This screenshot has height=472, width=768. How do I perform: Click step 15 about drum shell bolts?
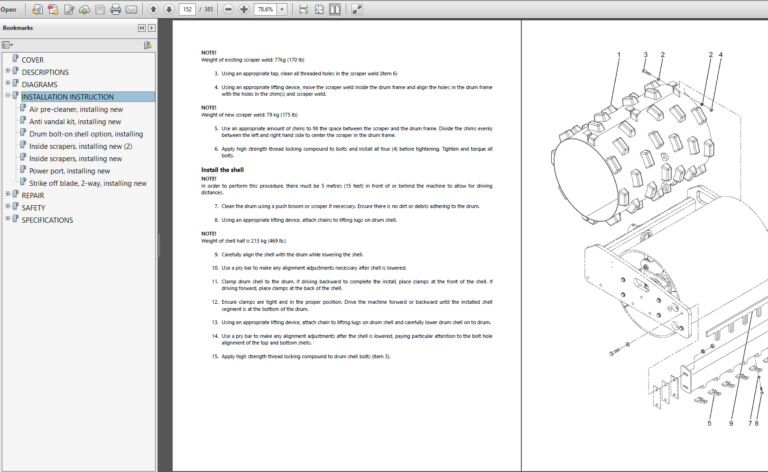[301, 356]
